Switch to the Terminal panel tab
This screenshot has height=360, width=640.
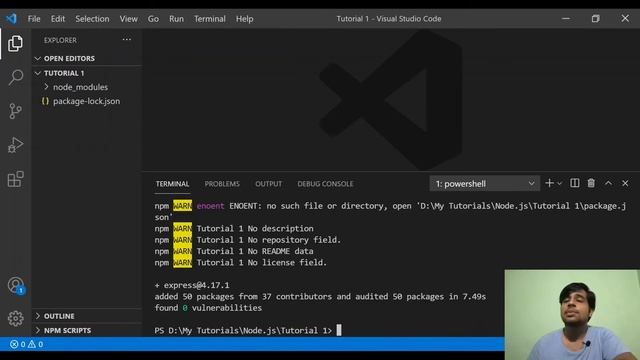click(x=172, y=184)
